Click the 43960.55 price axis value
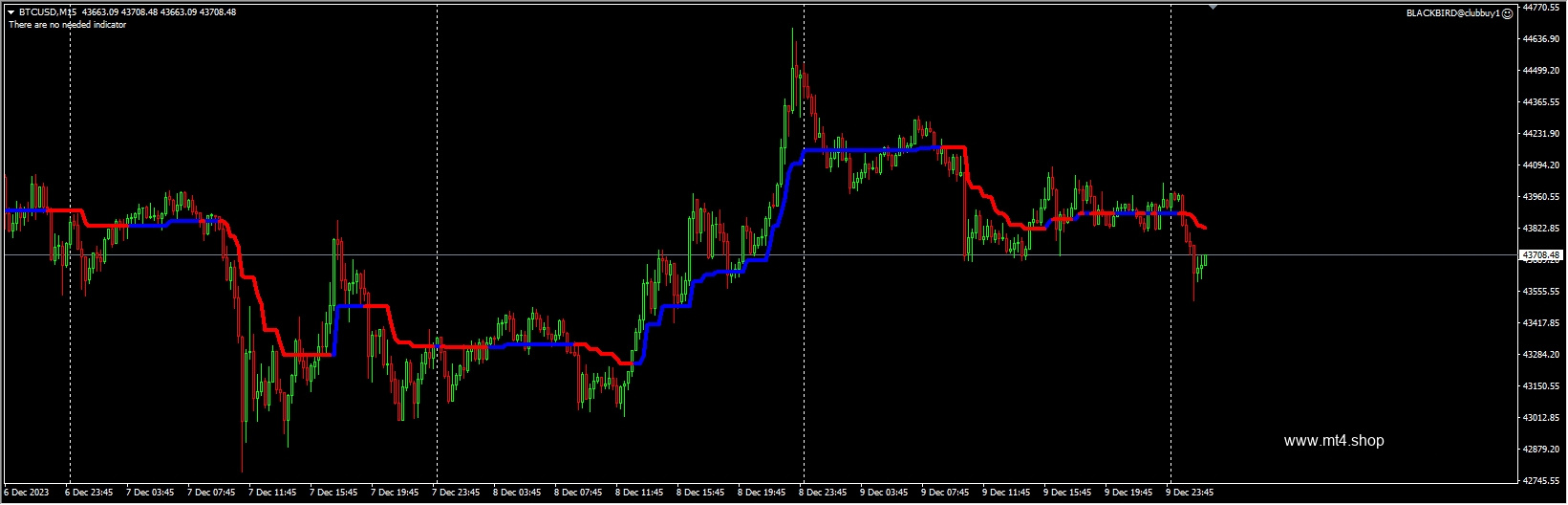 click(1540, 197)
